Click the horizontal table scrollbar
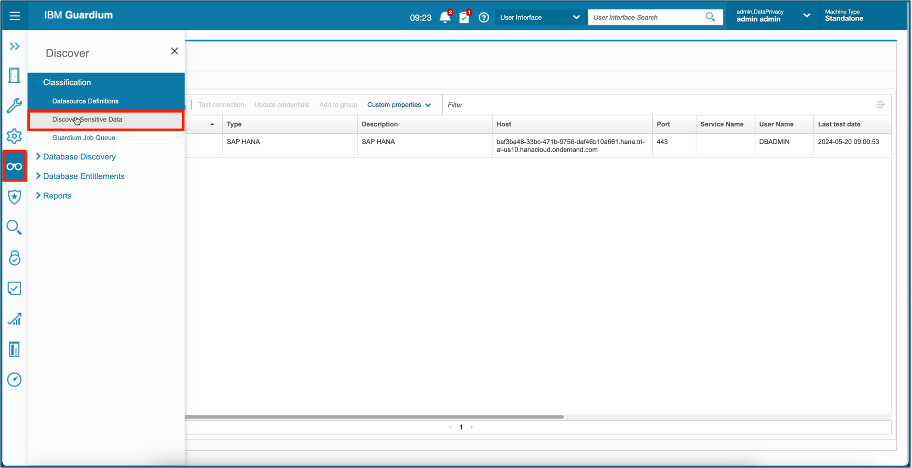912x468 pixels. pos(375,417)
